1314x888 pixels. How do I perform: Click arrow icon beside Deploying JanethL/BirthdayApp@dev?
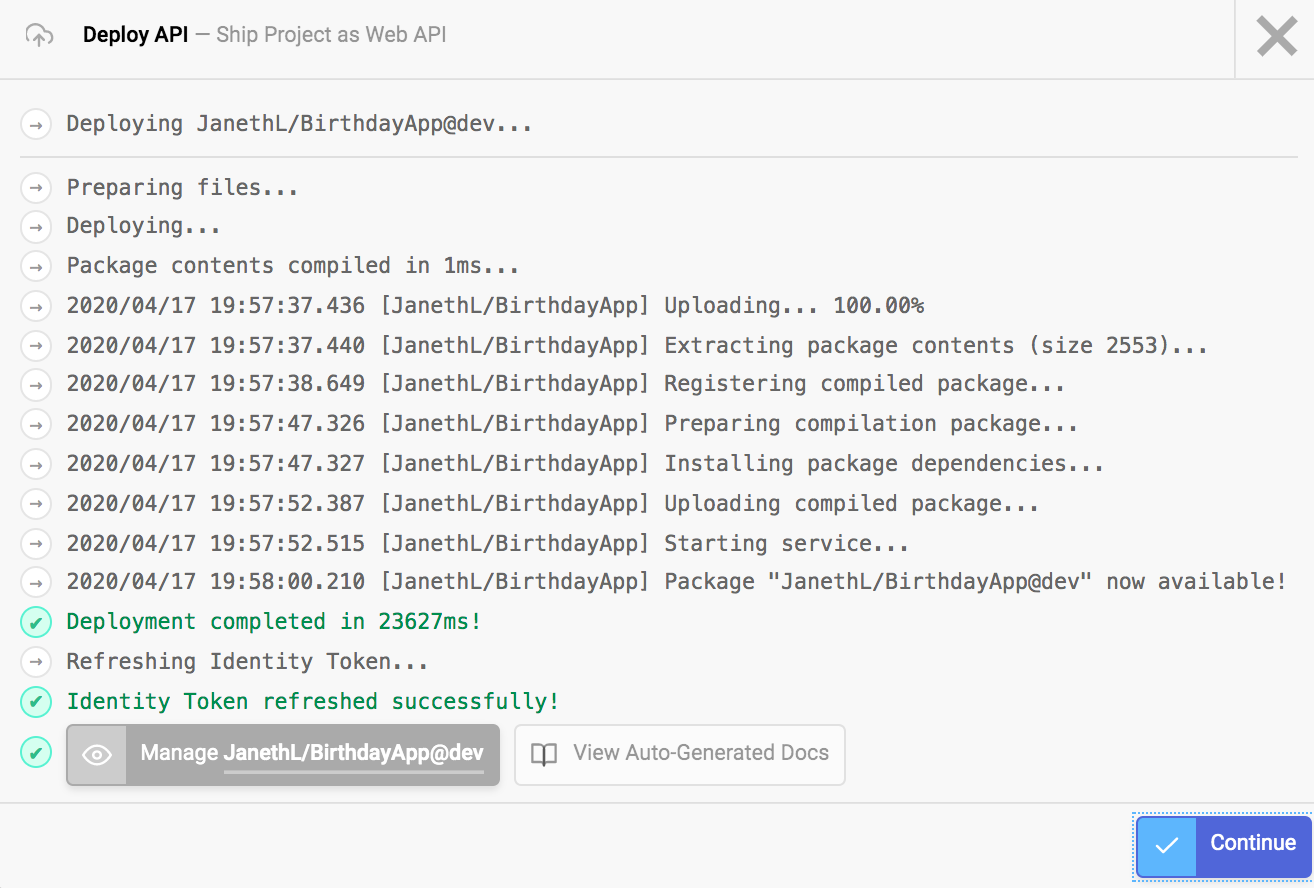tap(36, 125)
